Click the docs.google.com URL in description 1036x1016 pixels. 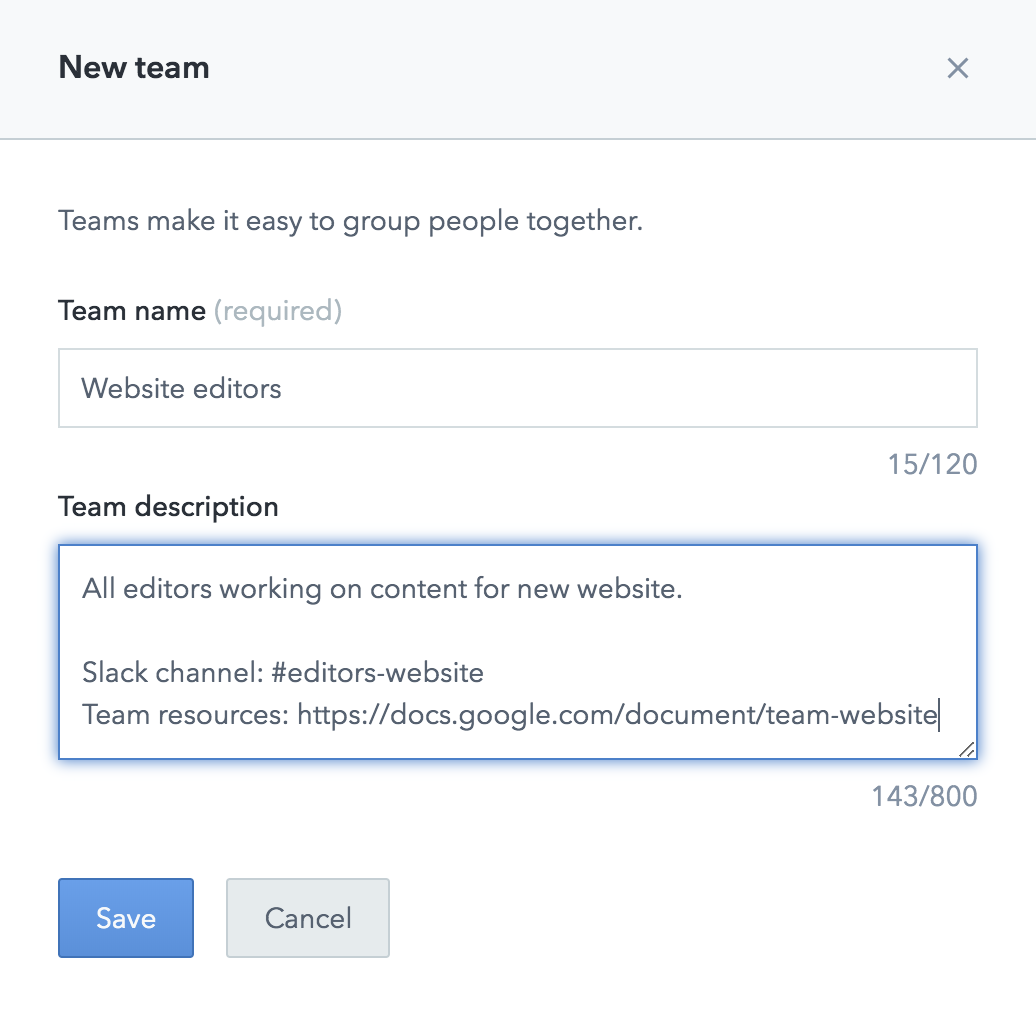pos(617,715)
